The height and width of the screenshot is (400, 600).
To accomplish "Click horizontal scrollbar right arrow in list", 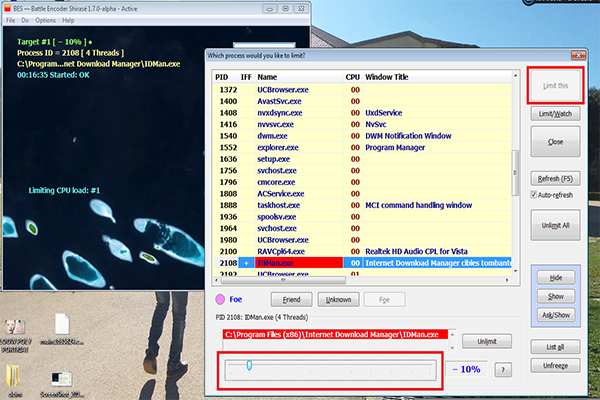I will pyautogui.click(x=507, y=280).
